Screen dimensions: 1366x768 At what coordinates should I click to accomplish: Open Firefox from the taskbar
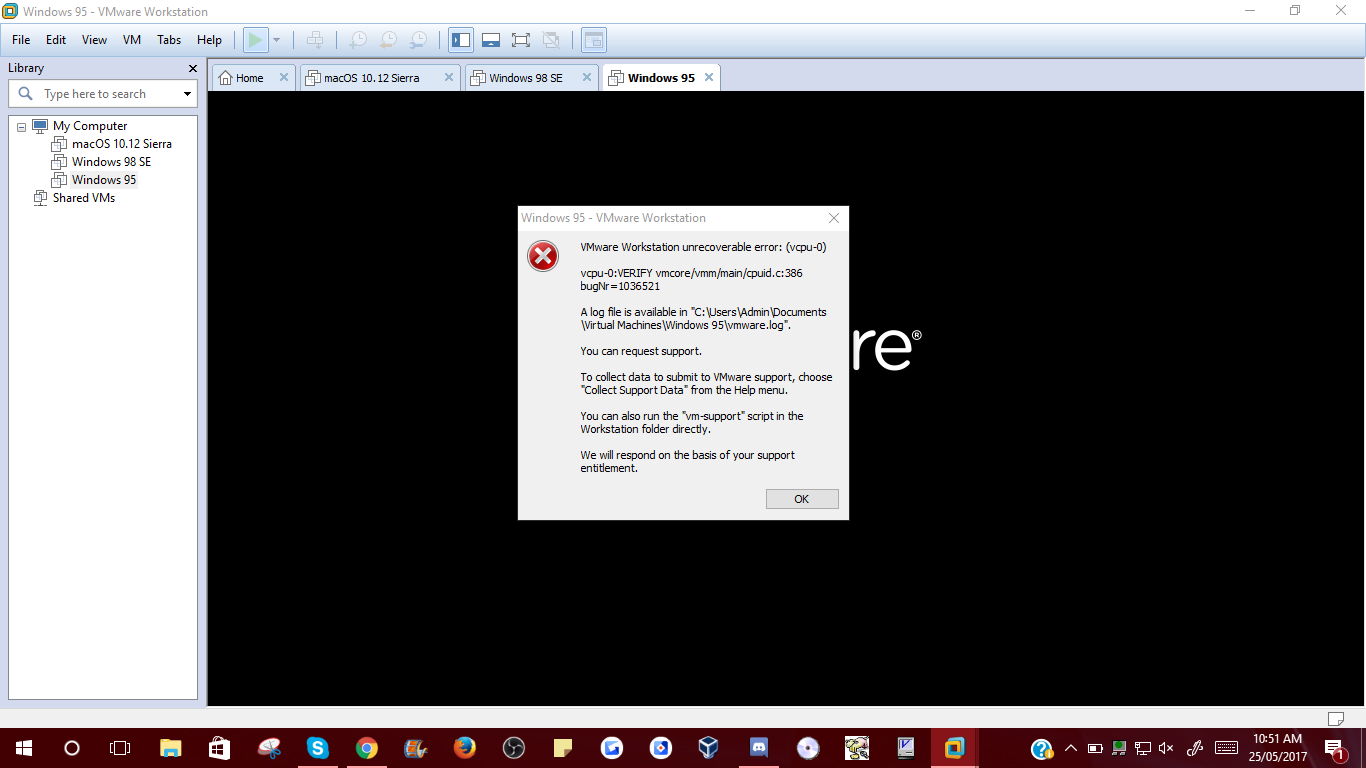tap(464, 748)
